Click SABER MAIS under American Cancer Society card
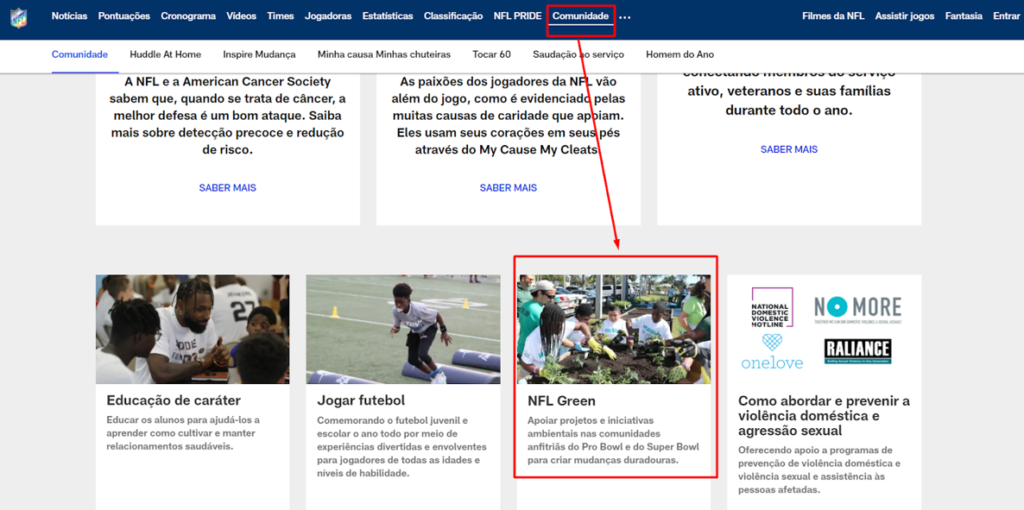Viewport: 1024px width, 510px height. [227, 188]
